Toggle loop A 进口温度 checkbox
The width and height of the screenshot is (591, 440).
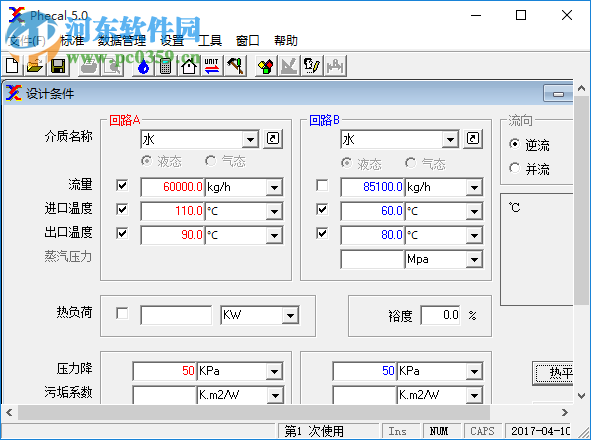point(122,209)
